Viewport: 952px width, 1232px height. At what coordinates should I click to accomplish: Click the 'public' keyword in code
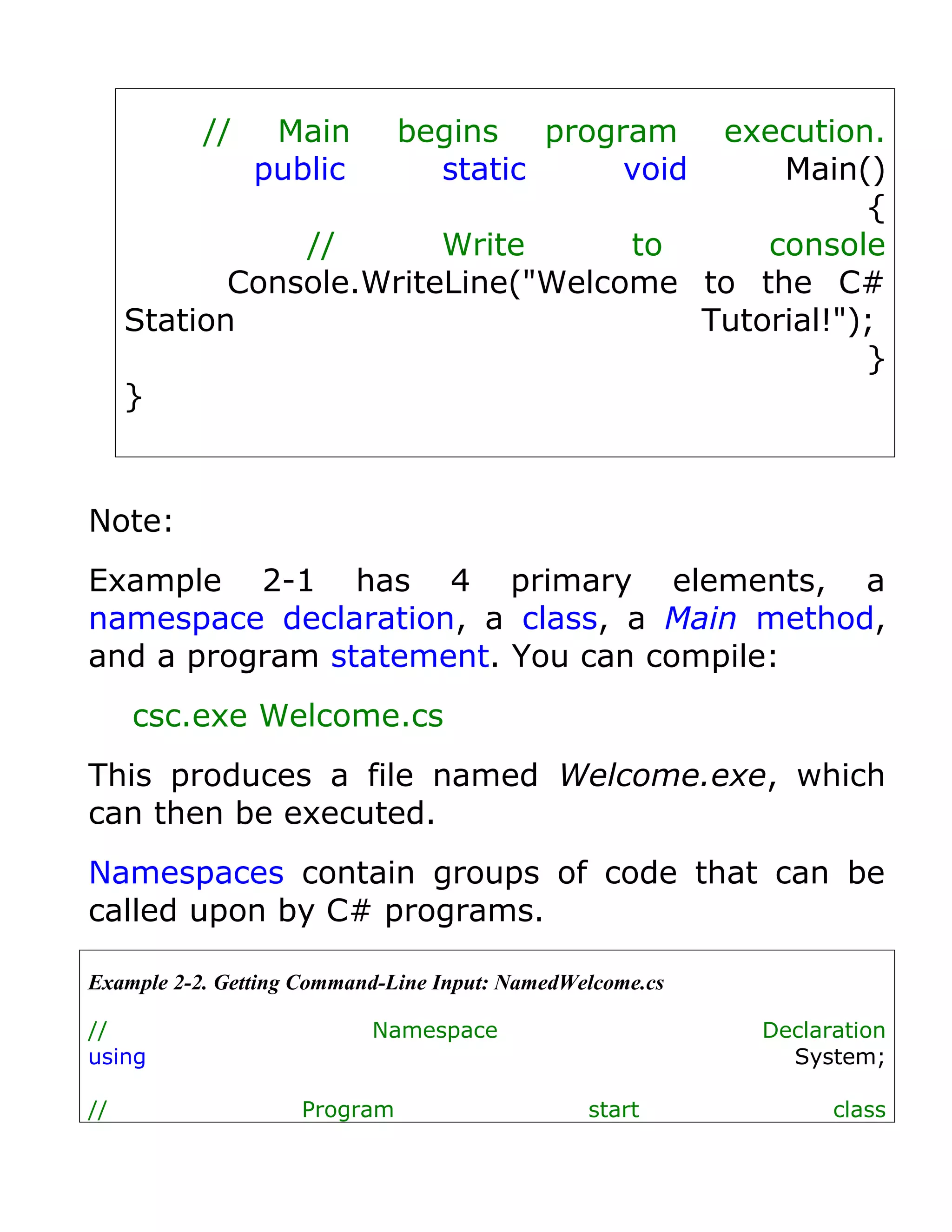pyautogui.click(x=299, y=169)
